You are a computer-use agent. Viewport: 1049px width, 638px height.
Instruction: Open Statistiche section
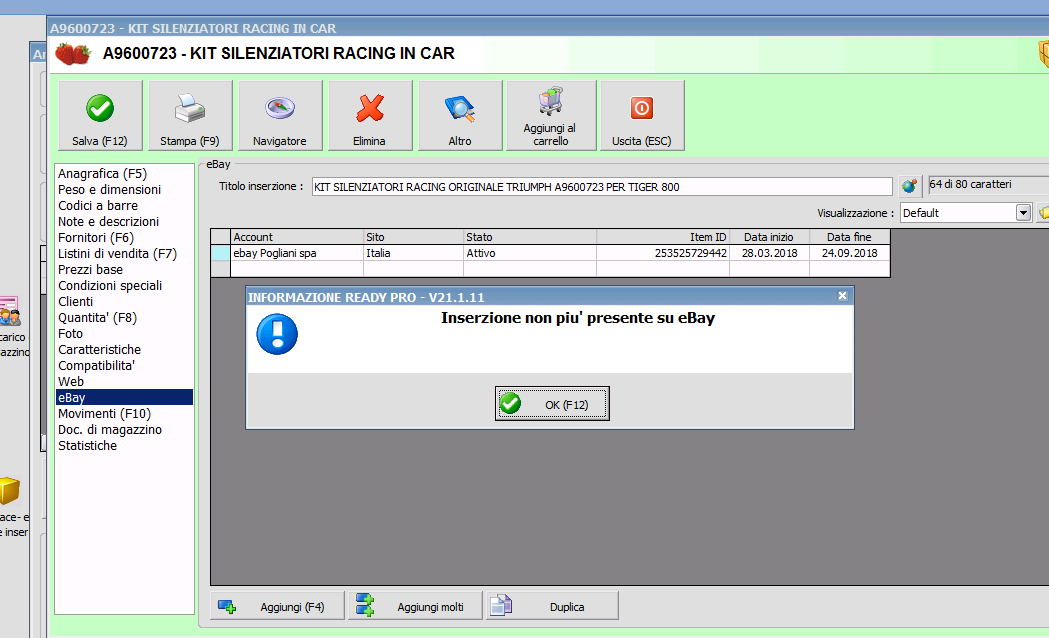(x=124, y=445)
